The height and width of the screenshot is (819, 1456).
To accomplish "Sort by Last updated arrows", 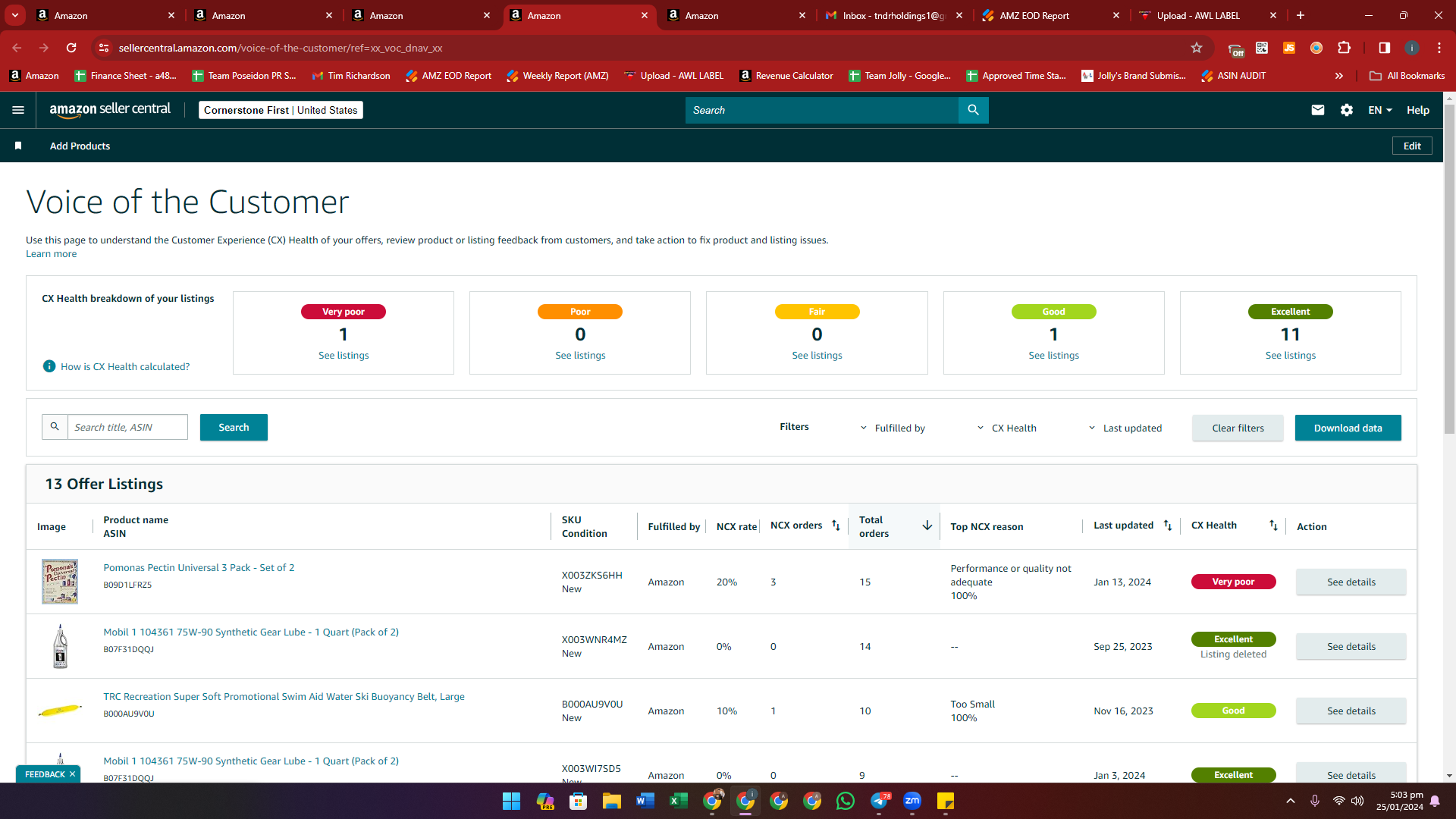I will coord(1168,526).
